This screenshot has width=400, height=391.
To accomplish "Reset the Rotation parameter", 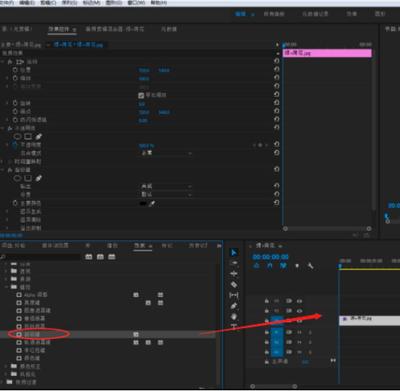I will tap(276, 103).
